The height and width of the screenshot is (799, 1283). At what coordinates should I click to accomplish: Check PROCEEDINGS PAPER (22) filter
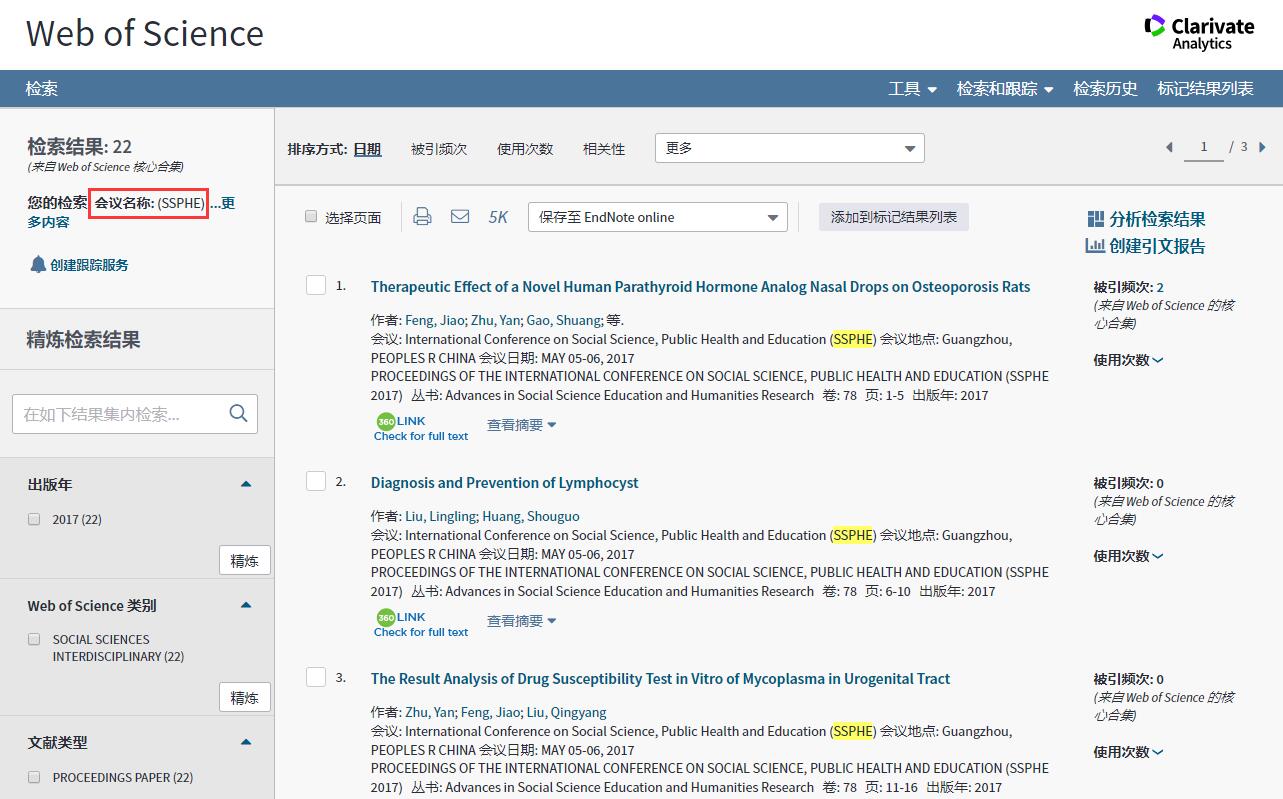coord(34,777)
